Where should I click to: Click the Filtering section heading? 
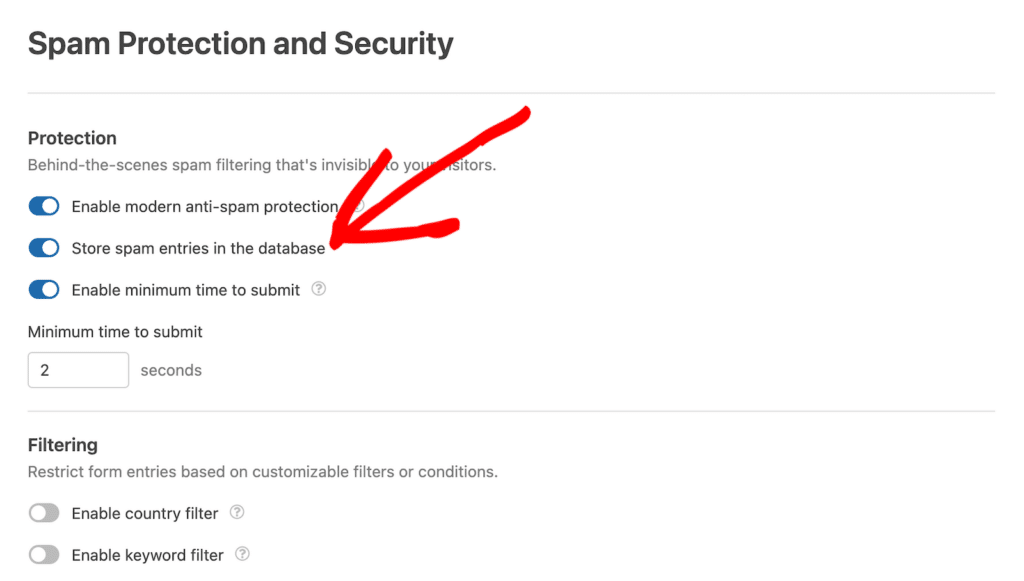pyautogui.click(x=63, y=444)
